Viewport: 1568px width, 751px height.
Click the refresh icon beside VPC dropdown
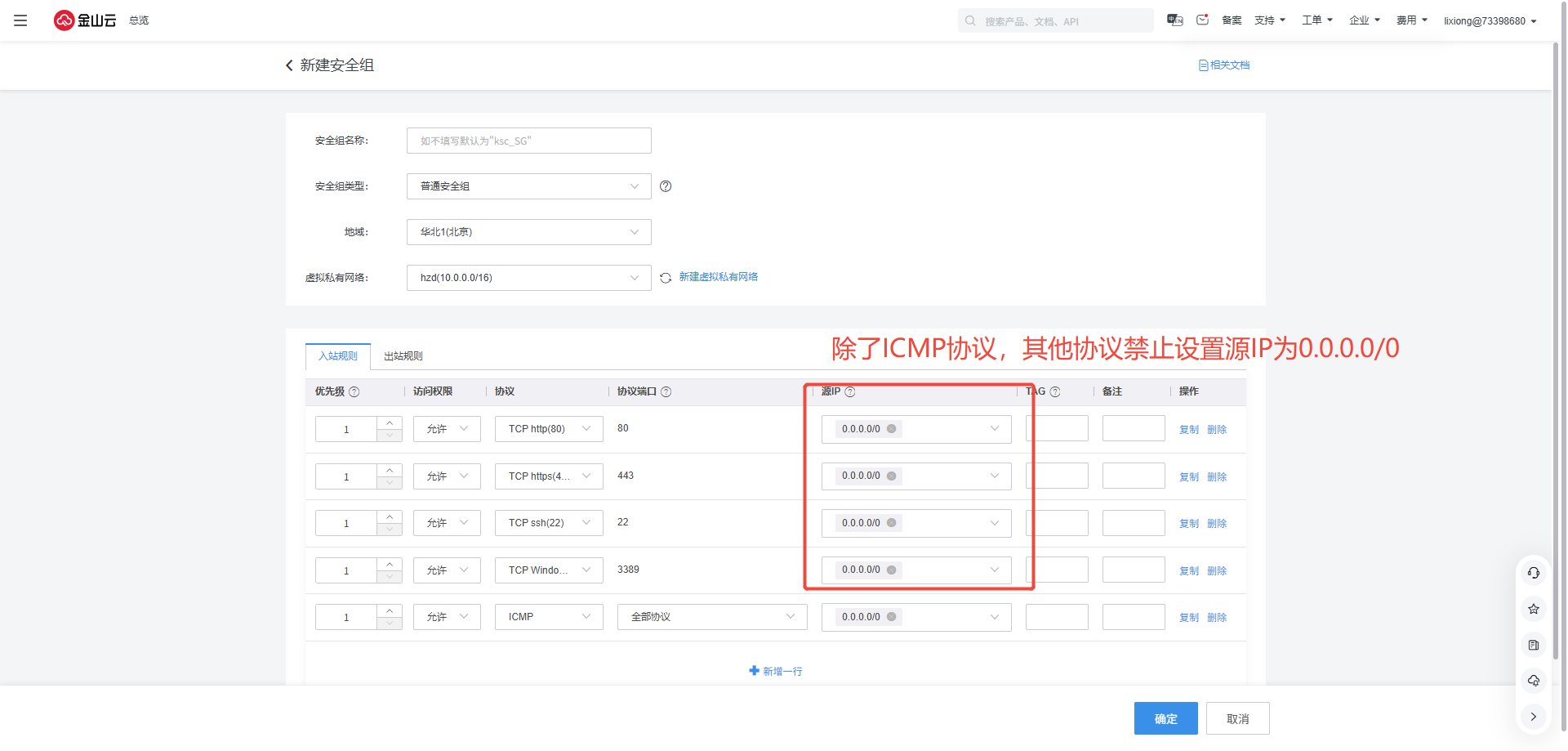tap(666, 278)
